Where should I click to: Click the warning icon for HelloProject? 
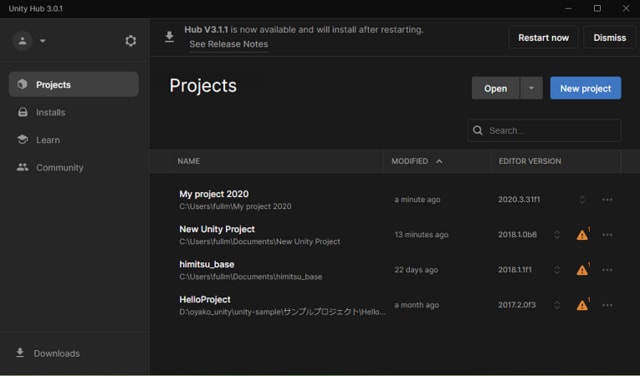click(x=582, y=305)
